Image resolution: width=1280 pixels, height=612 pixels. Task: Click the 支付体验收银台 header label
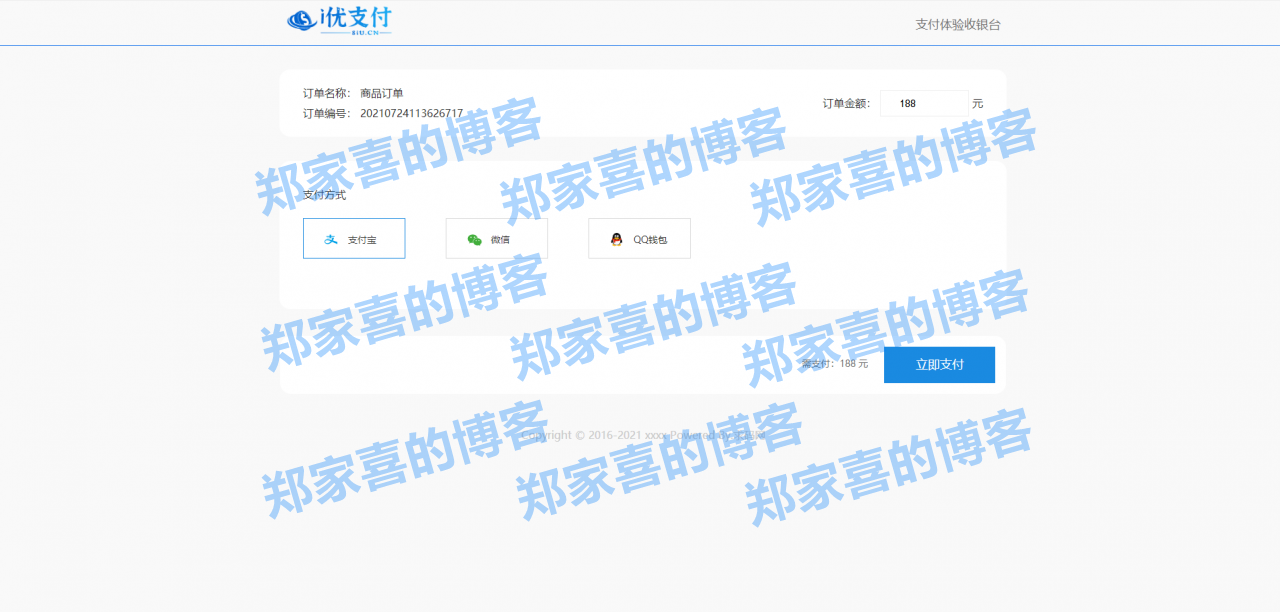click(x=957, y=23)
